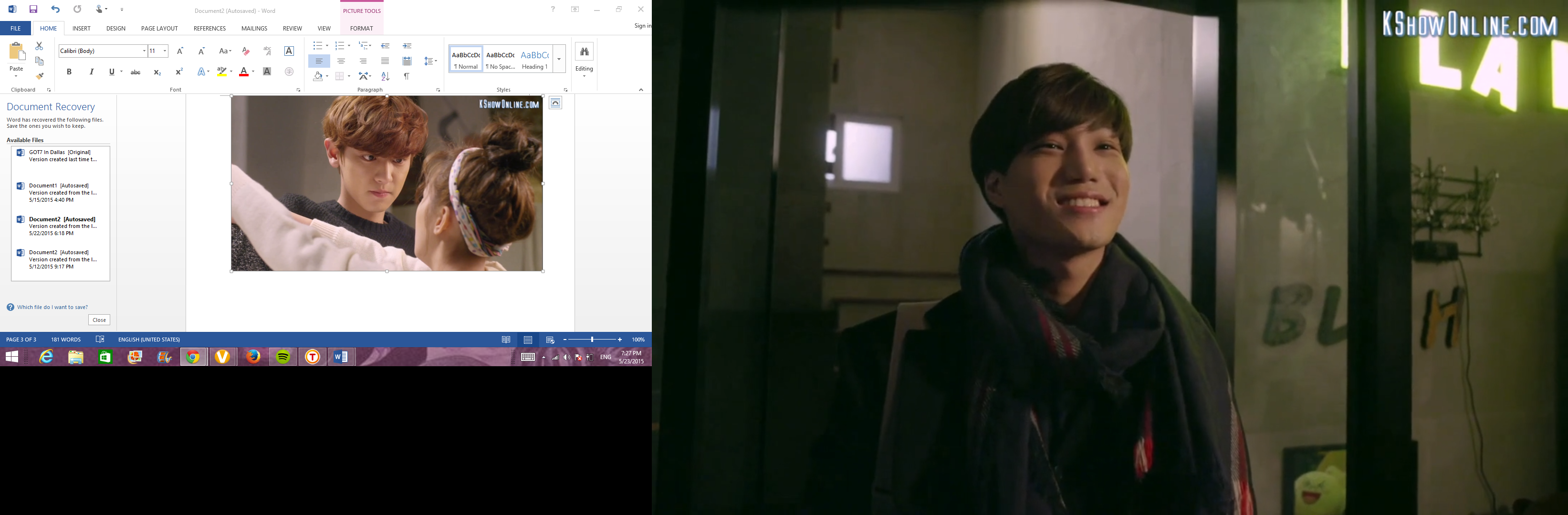The image size is (1568, 515).
Task: Click Sign in at top right
Action: pyautogui.click(x=643, y=26)
